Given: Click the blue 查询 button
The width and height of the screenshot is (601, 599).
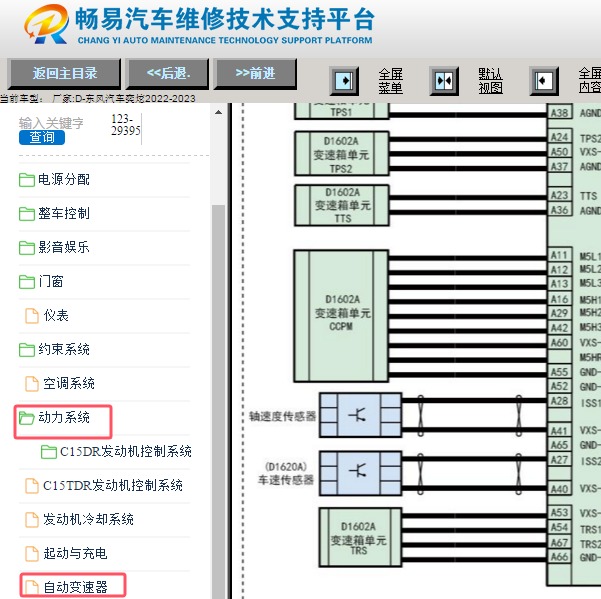Looking at the screenshot, I should click(42, 137).
